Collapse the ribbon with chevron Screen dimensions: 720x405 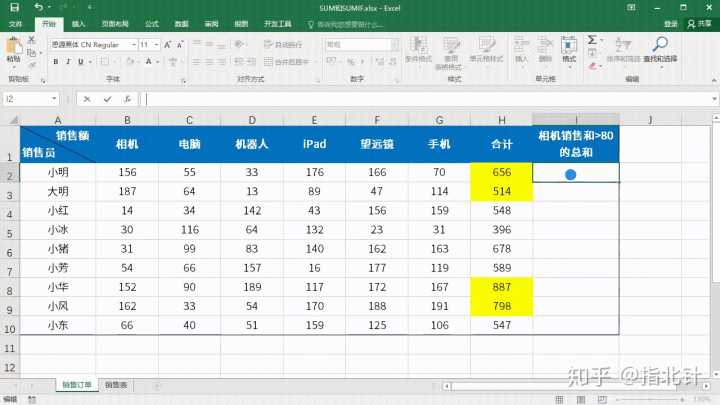pyautogui.click(x=714, y=80)
